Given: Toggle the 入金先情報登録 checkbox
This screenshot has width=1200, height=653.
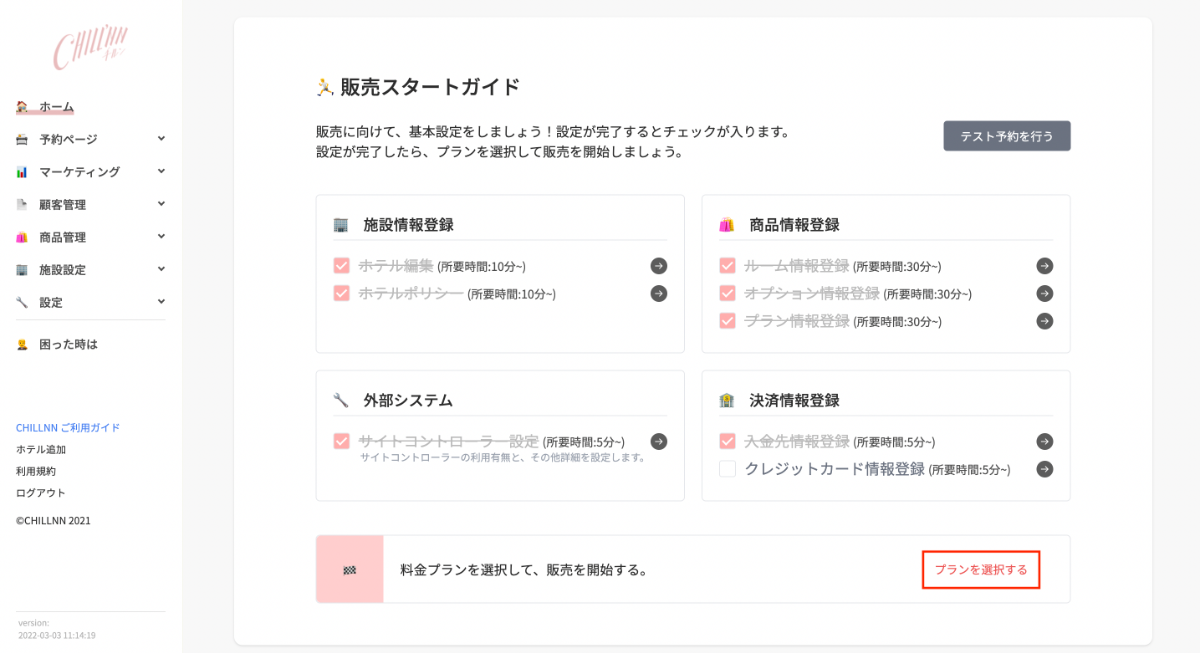Looking at the screenshot, I should (727, 441).
